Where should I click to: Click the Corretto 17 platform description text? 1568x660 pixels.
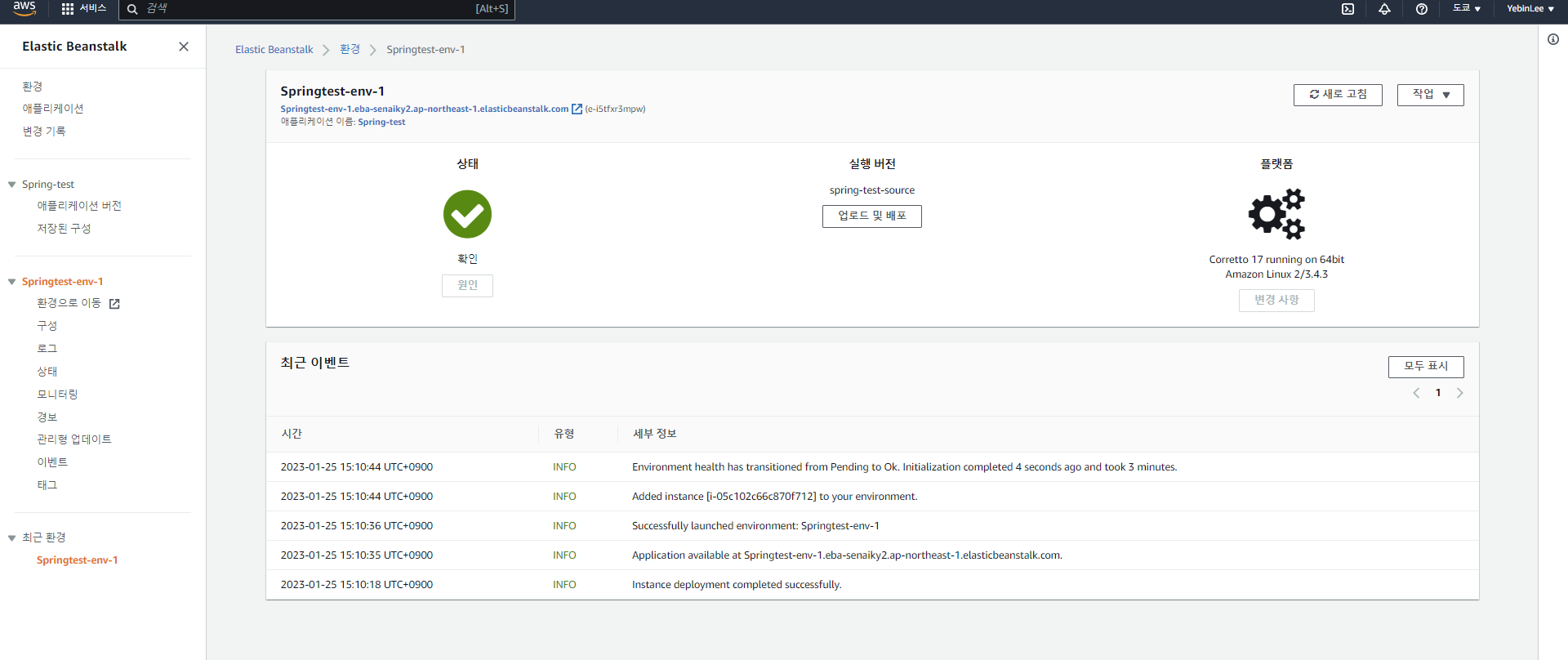1276,267
